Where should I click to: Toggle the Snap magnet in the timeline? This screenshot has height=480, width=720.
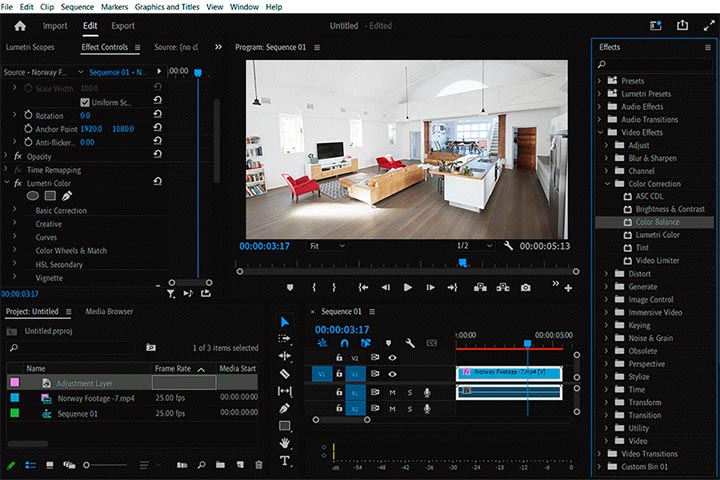pos(345,343)
